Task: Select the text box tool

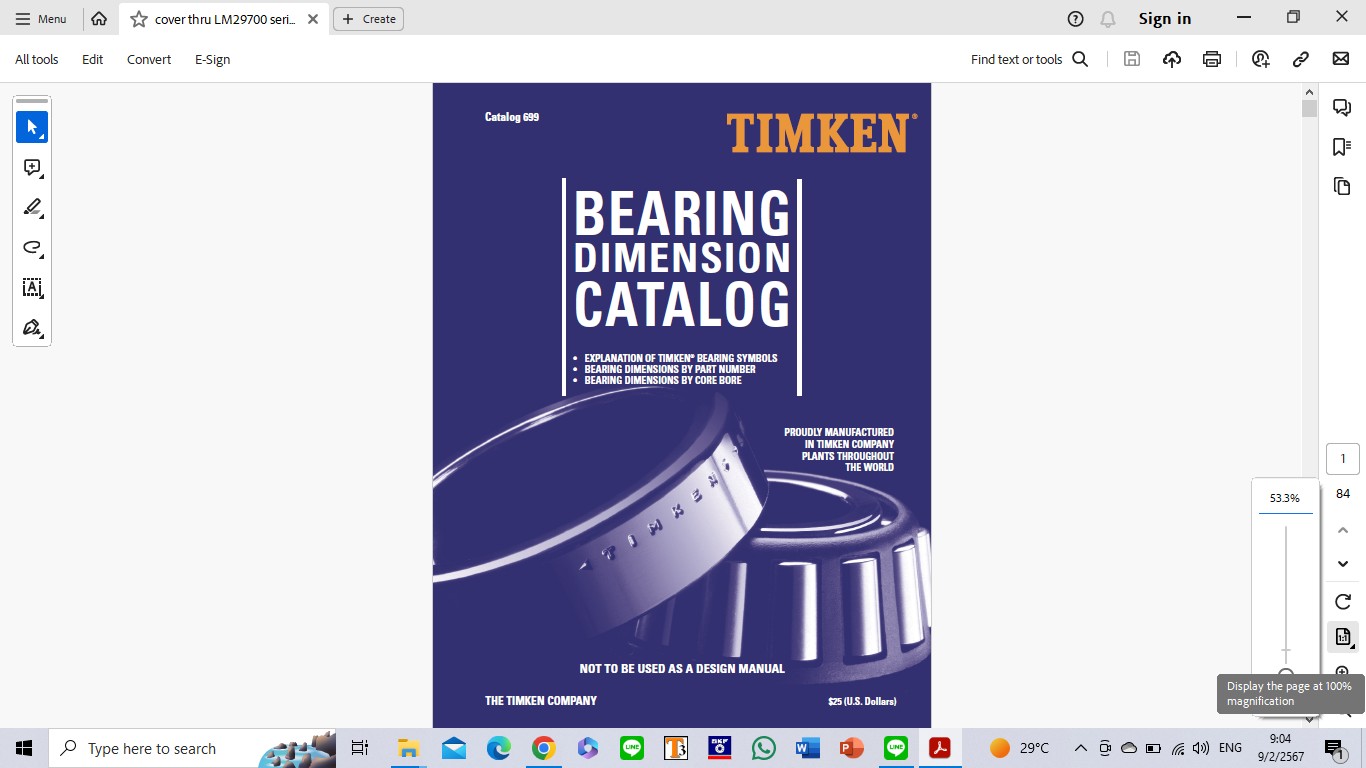Action: (x=32, y=288)
